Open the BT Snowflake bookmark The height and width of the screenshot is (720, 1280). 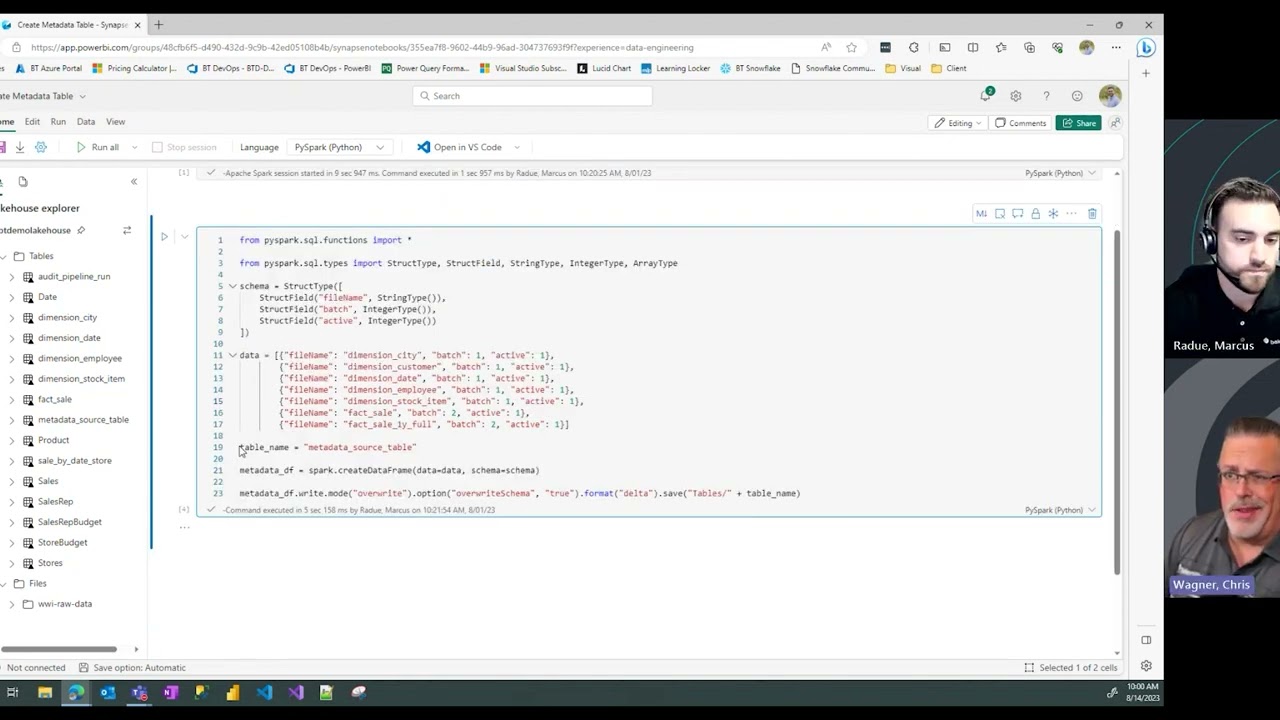[x=750, y=68]
